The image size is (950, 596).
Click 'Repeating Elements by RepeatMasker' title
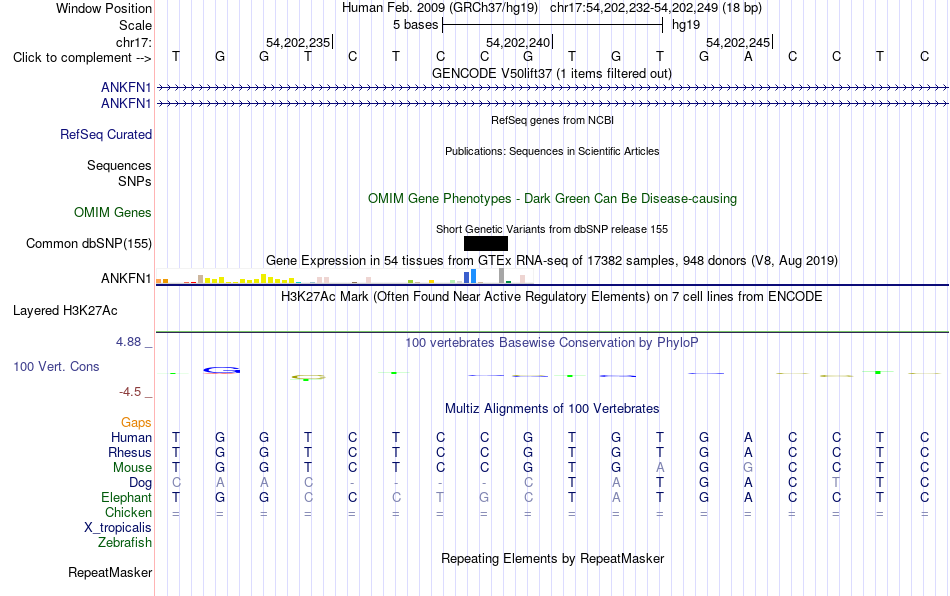pyautogui.click(x=553, y=558)
